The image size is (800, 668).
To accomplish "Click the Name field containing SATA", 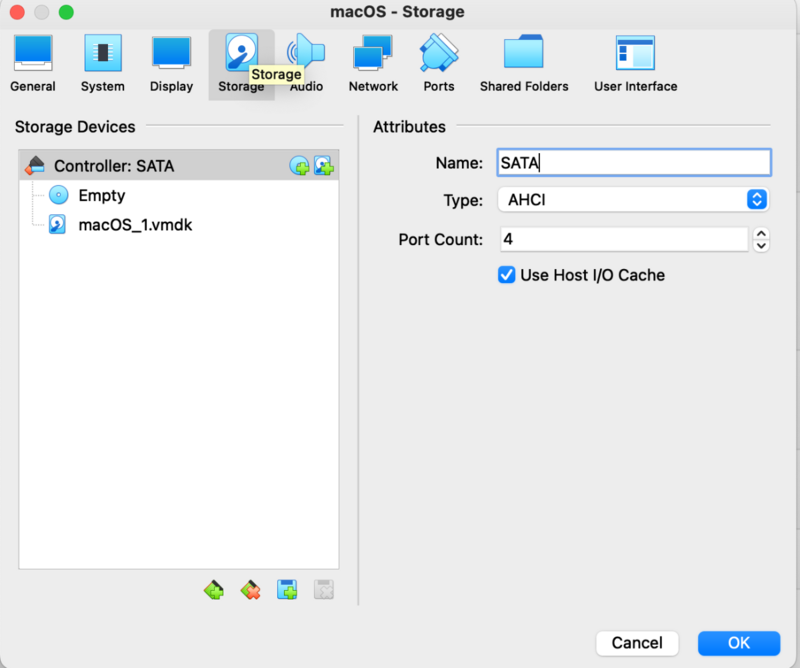I will [x=634, y=163].
